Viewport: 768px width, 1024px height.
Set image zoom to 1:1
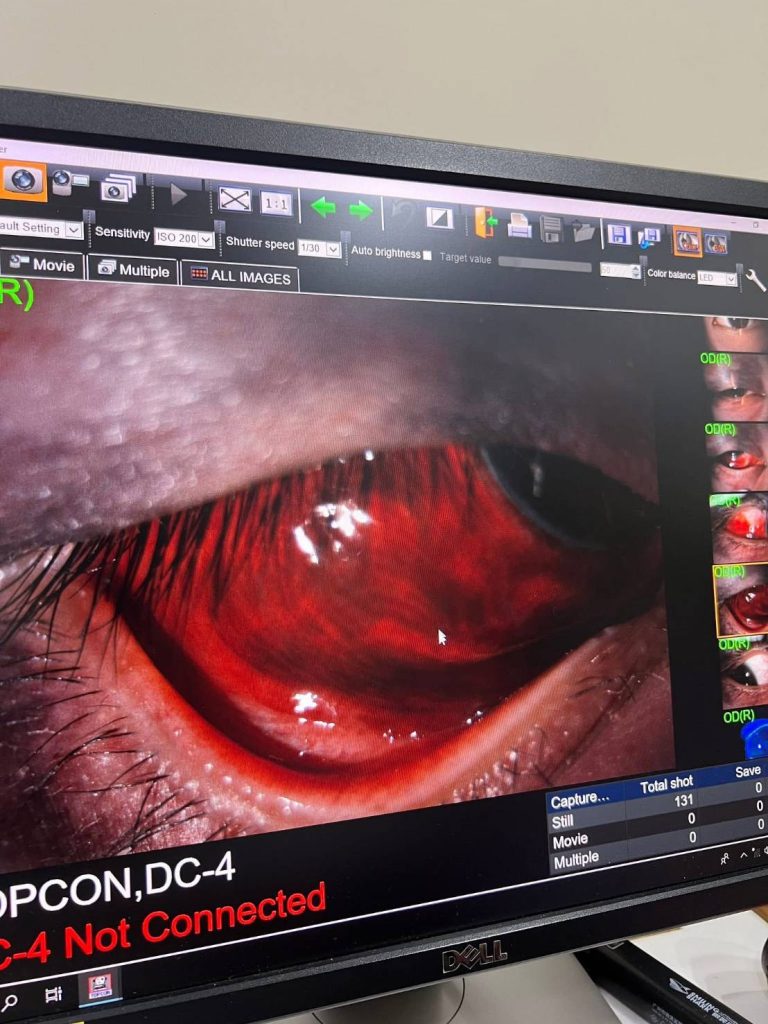pyautogui.click(x=276, y=203)
